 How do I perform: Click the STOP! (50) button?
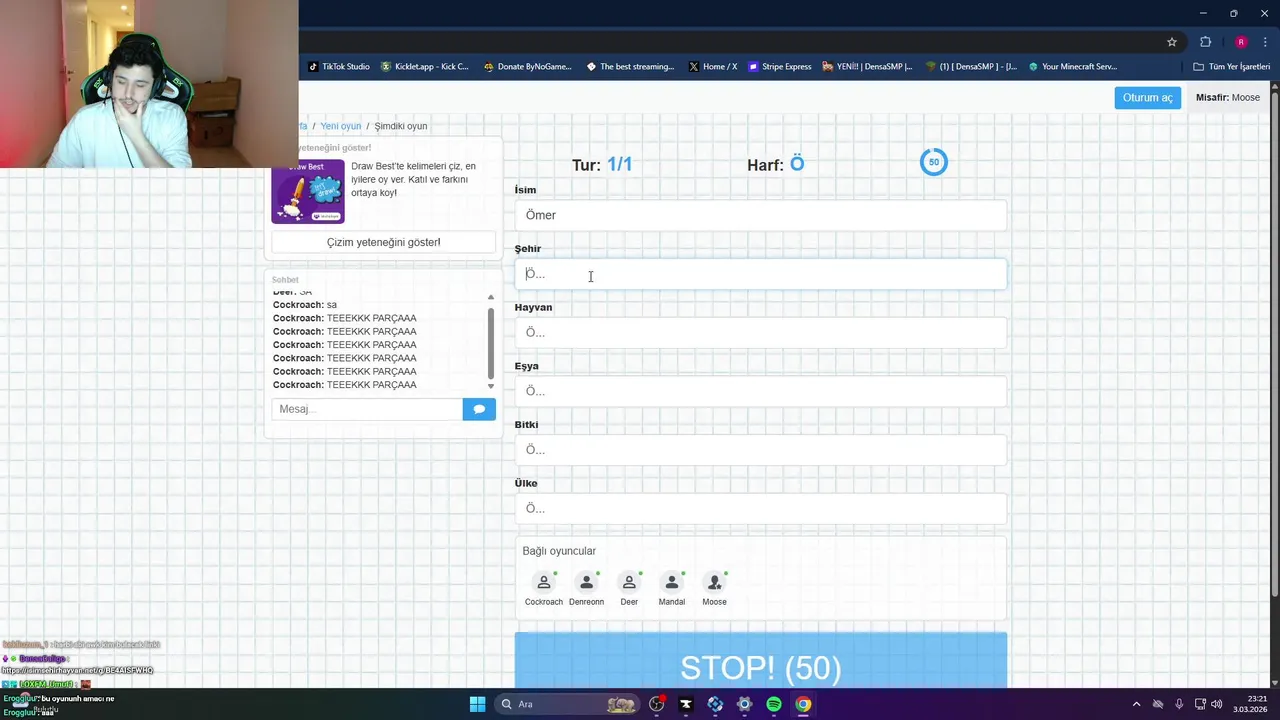click(x=760, y=661)
